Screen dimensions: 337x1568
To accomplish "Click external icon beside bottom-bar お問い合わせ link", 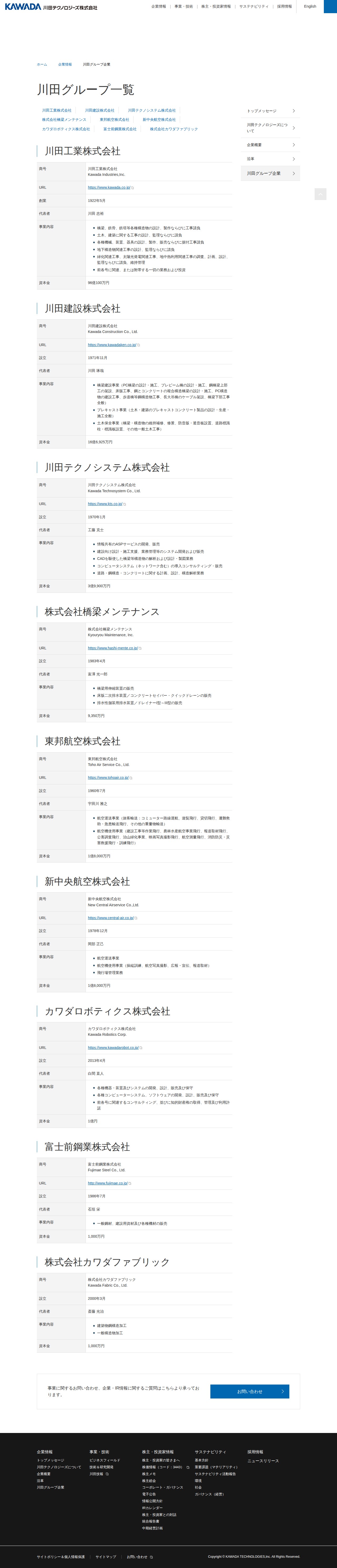I will coord(151,1557).
